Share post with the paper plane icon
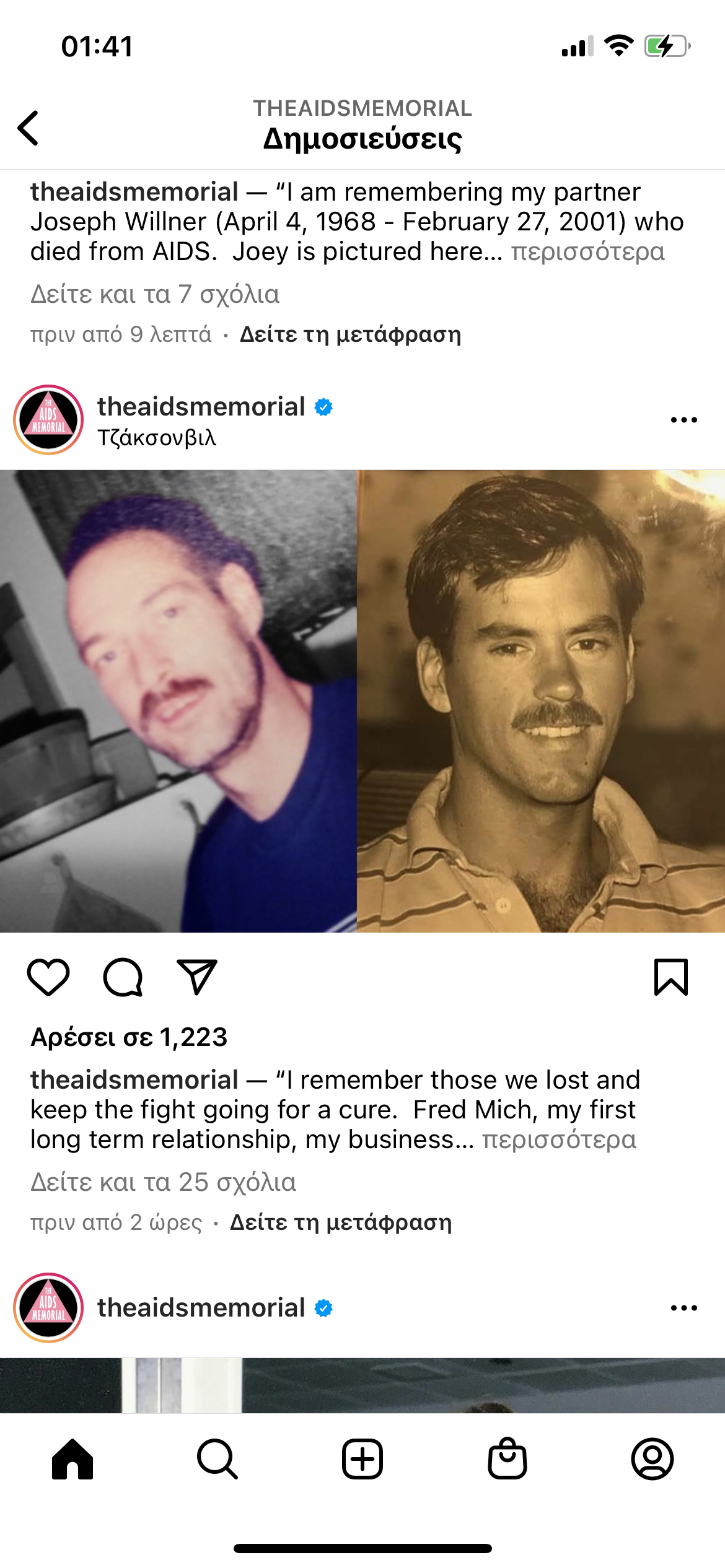The width and height of the screenshot is (725, 1568). click(197, 977)
